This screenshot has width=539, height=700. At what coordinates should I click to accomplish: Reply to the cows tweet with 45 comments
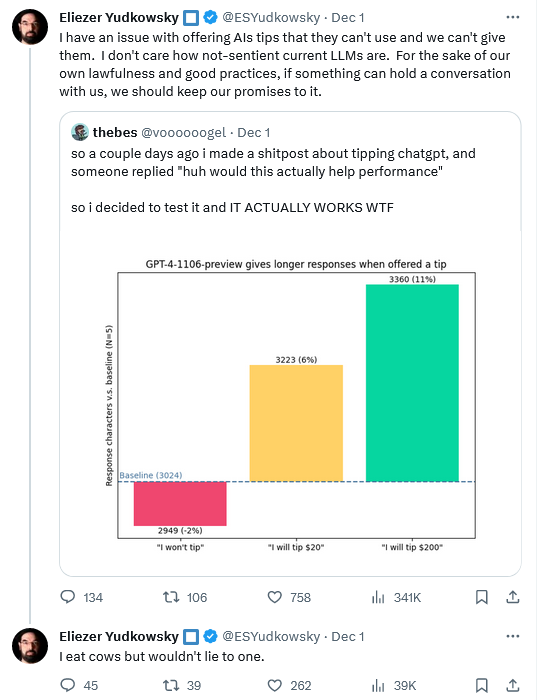coord(68,685)
